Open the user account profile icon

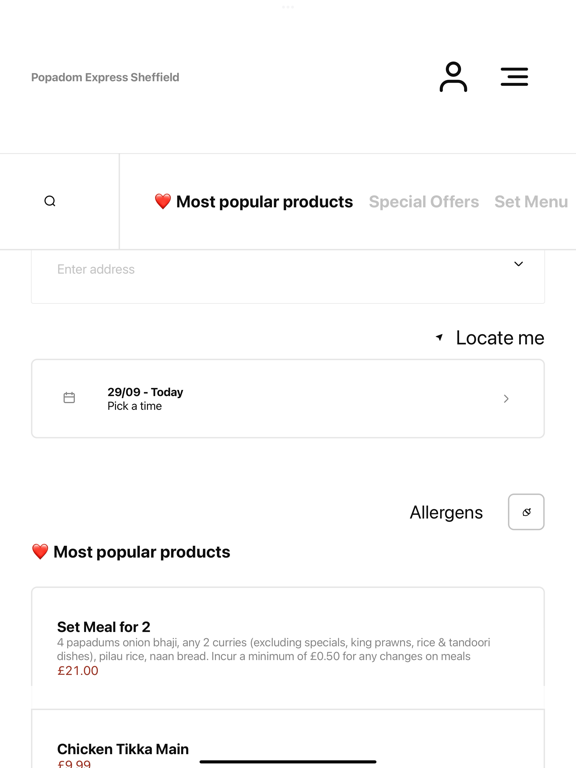[x=453, y=77]
